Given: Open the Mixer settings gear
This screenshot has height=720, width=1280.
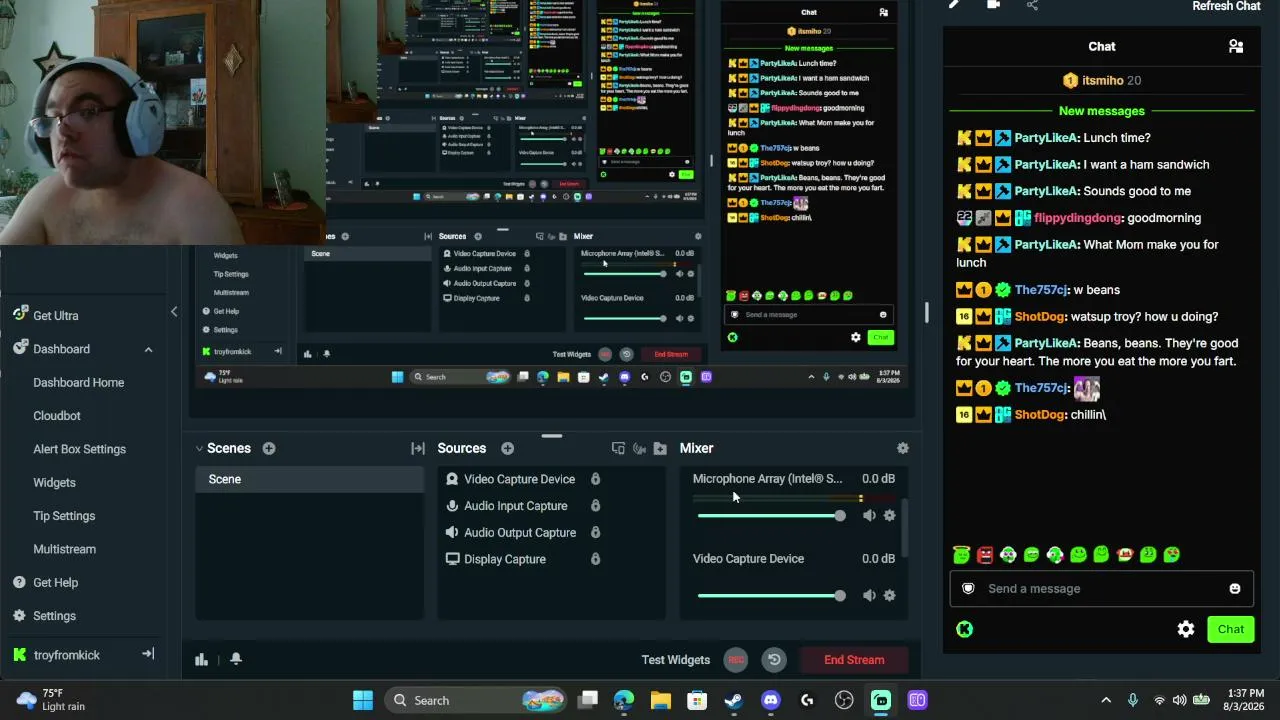Looking at the screenshot, I should click(903, 448).
